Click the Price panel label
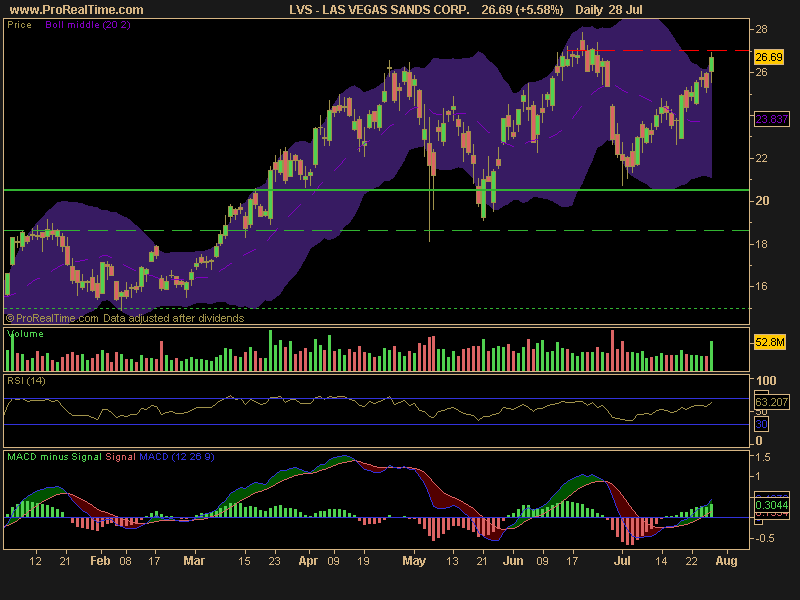Image resolution: width=800 pixels, height=600 pixels. (19, 24)
